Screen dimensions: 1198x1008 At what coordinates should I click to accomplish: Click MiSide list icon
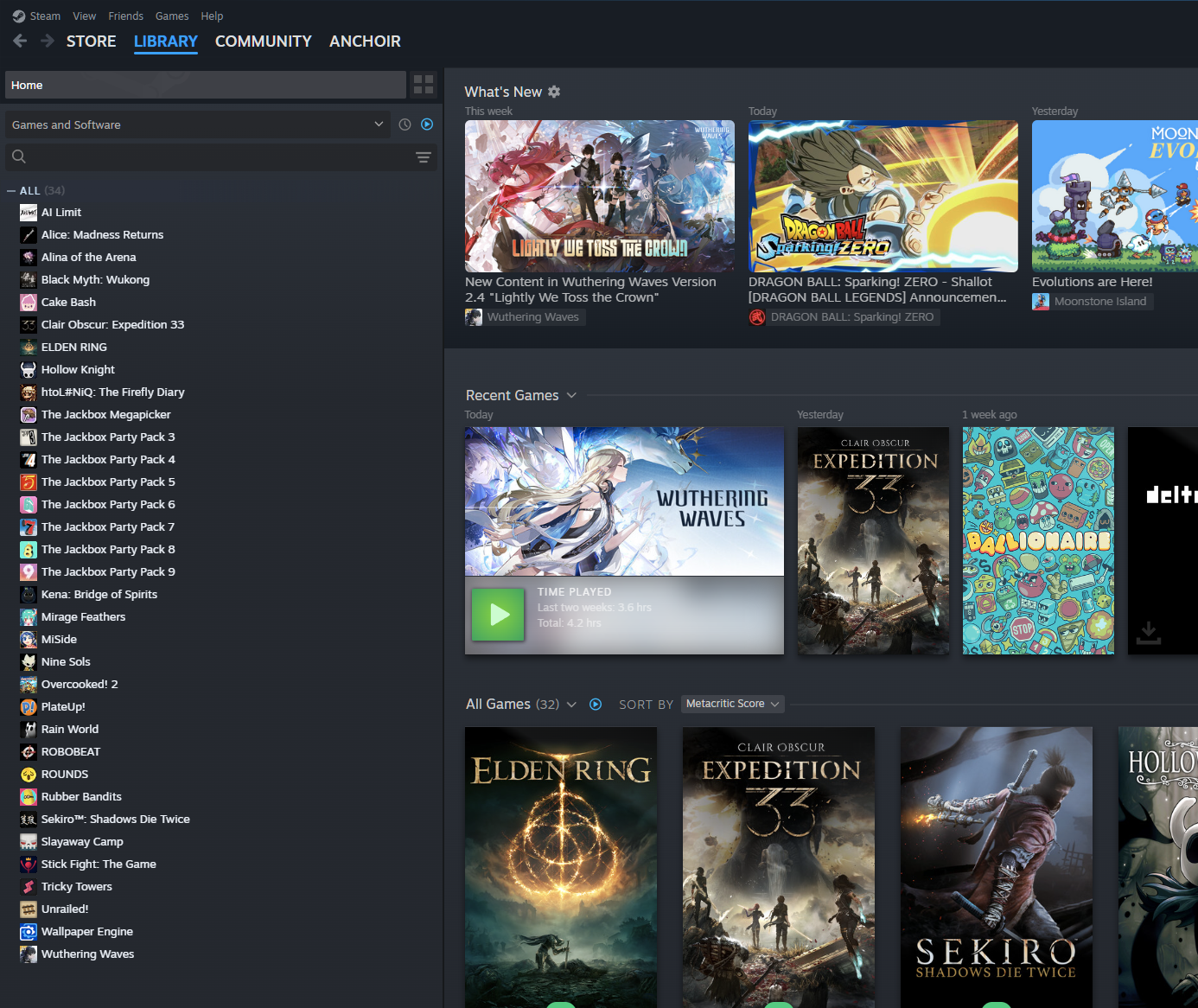coord(29,639)
